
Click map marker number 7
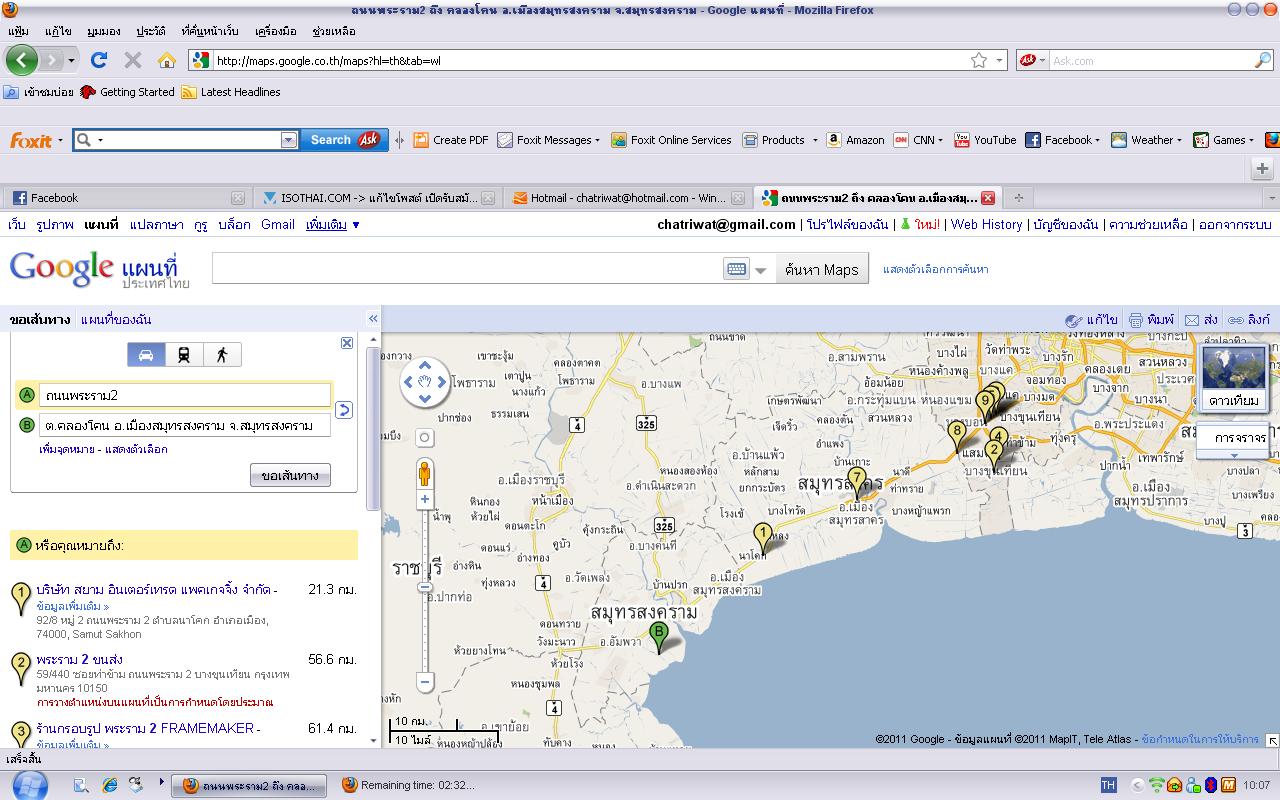pos(856,481)
